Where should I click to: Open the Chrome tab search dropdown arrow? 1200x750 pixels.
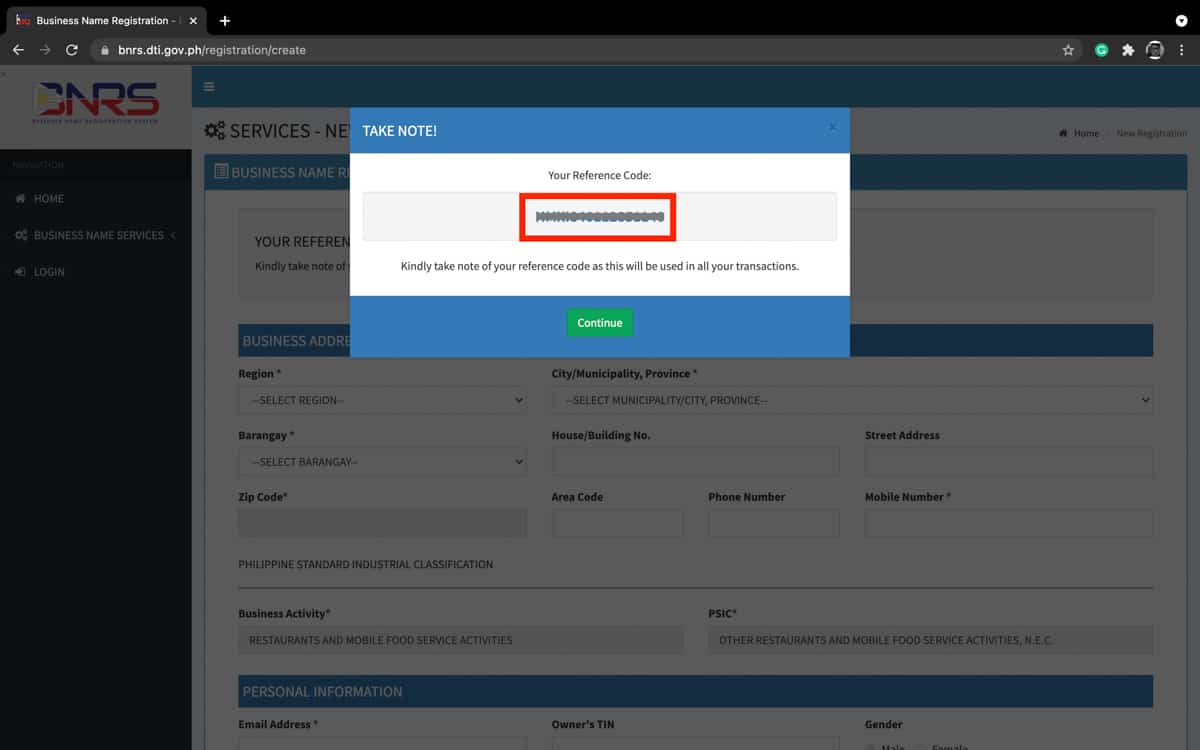(1181, 20)
